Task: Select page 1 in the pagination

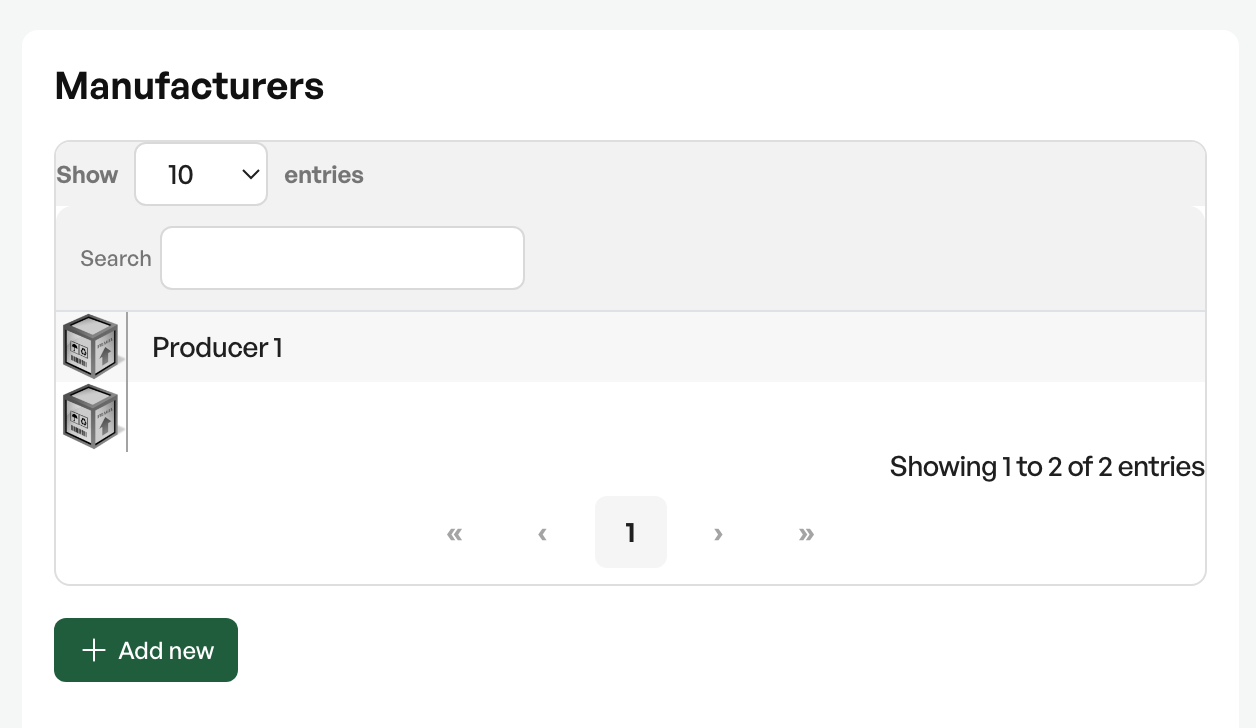Action: (630, 533)
